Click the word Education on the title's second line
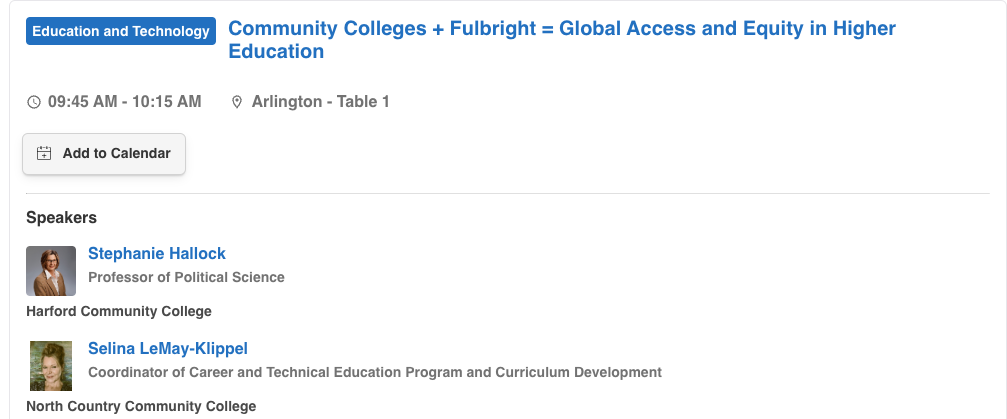The image size is (1007, 419). [276, 51]
